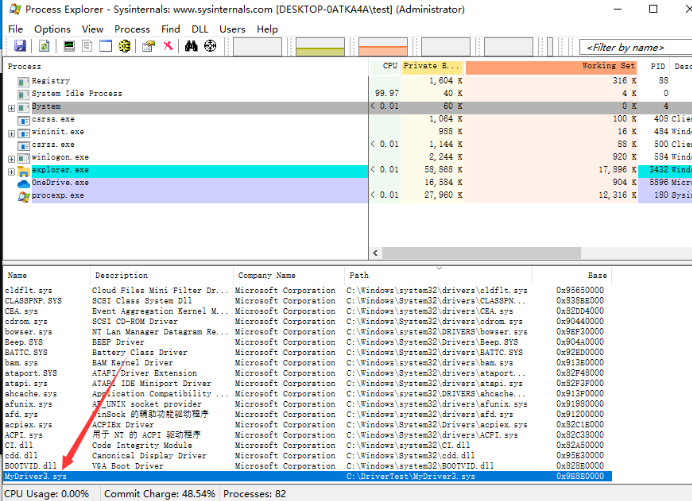Toggle the lower pane icon
The height and width of the screenshot is (501, 692).
(x=105, y=46)
